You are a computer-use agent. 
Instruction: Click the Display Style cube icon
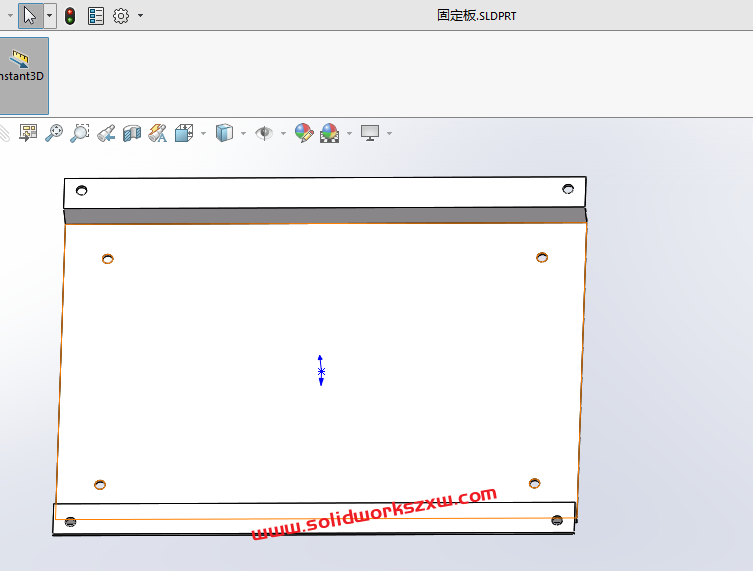[224, 133]
